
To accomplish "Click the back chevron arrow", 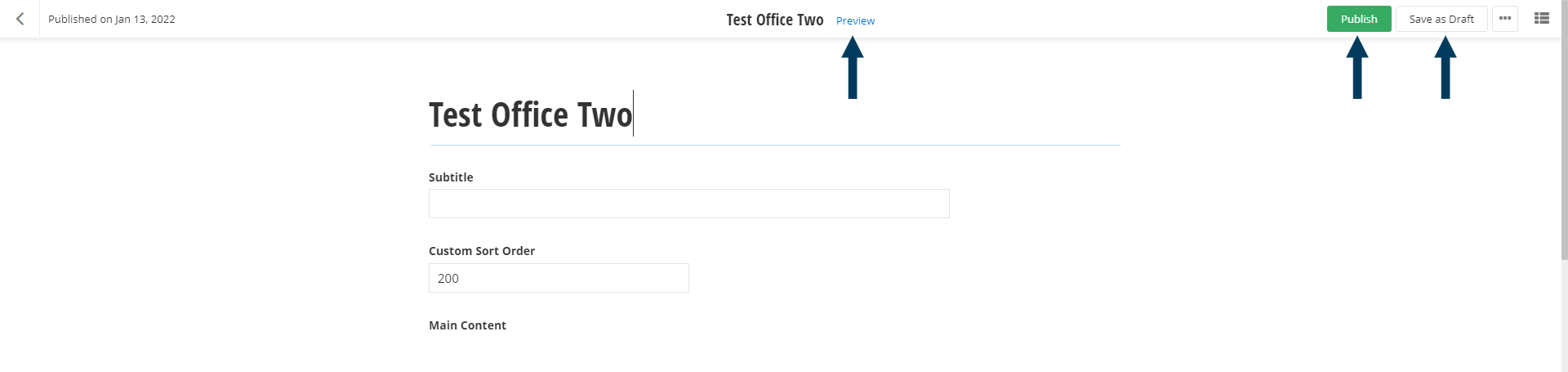I will pos(20,19).
